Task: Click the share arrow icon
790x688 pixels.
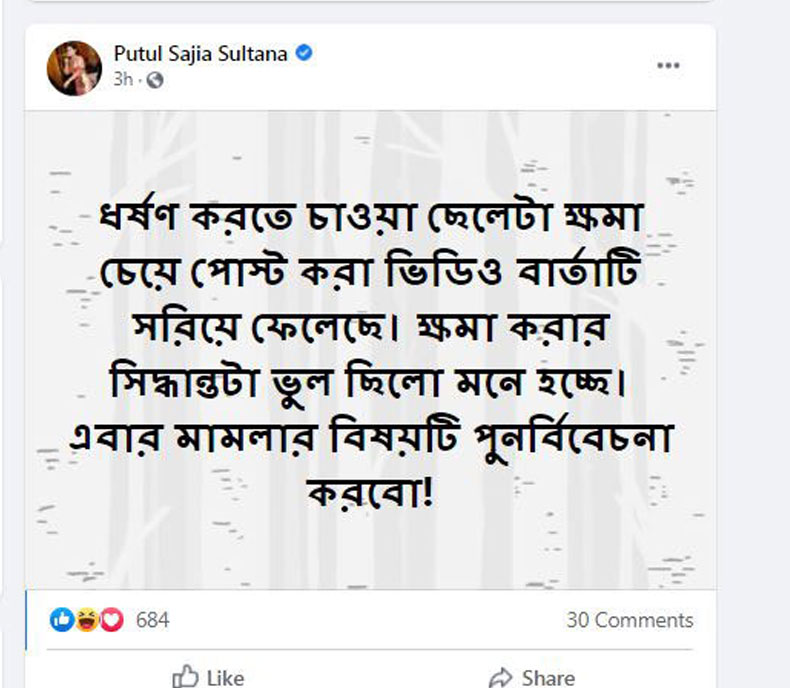Action: click(500, 678)
